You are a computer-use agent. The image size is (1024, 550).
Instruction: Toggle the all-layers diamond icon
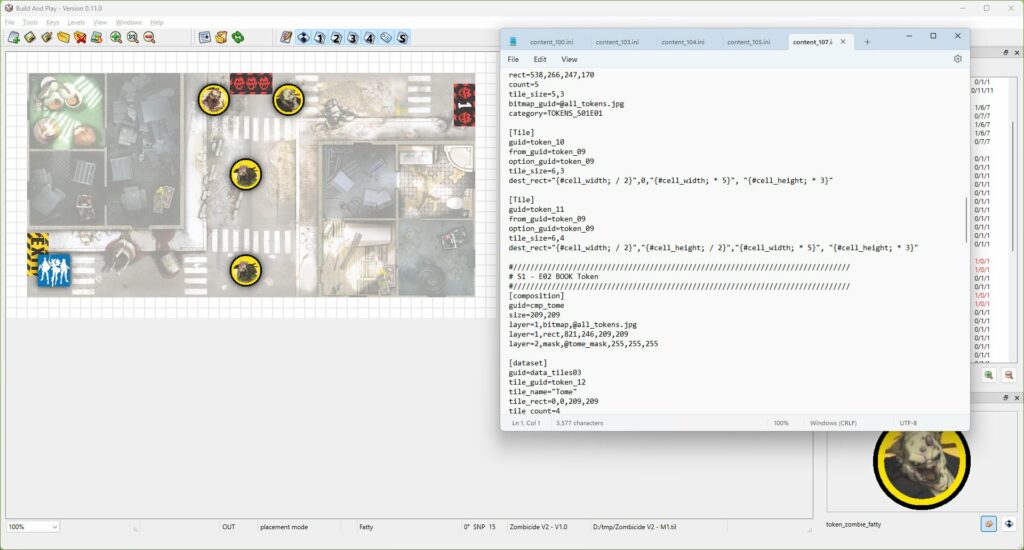[304, 38]
